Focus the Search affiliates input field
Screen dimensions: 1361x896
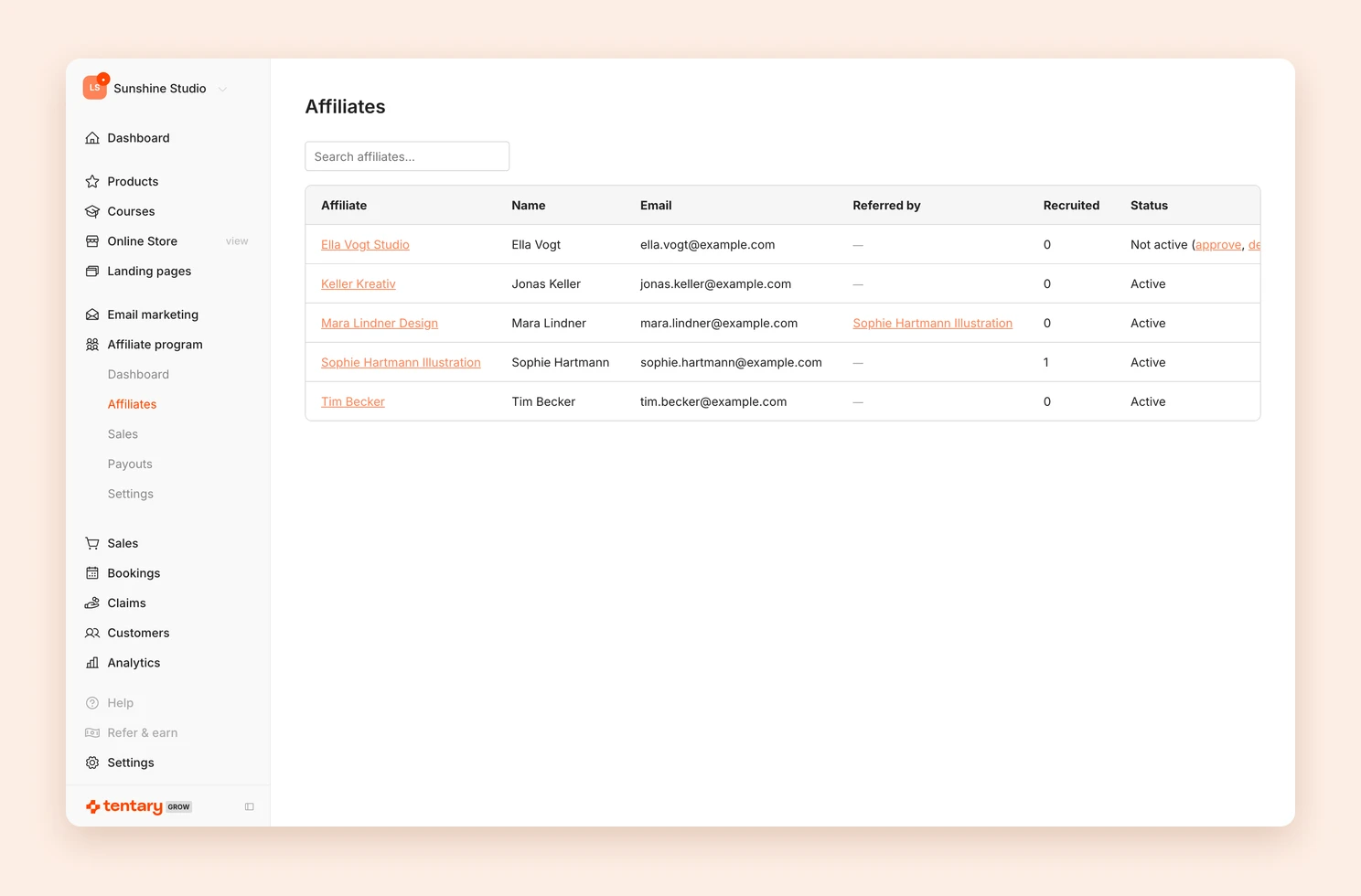pyautogui.click(x=407, y=156)
